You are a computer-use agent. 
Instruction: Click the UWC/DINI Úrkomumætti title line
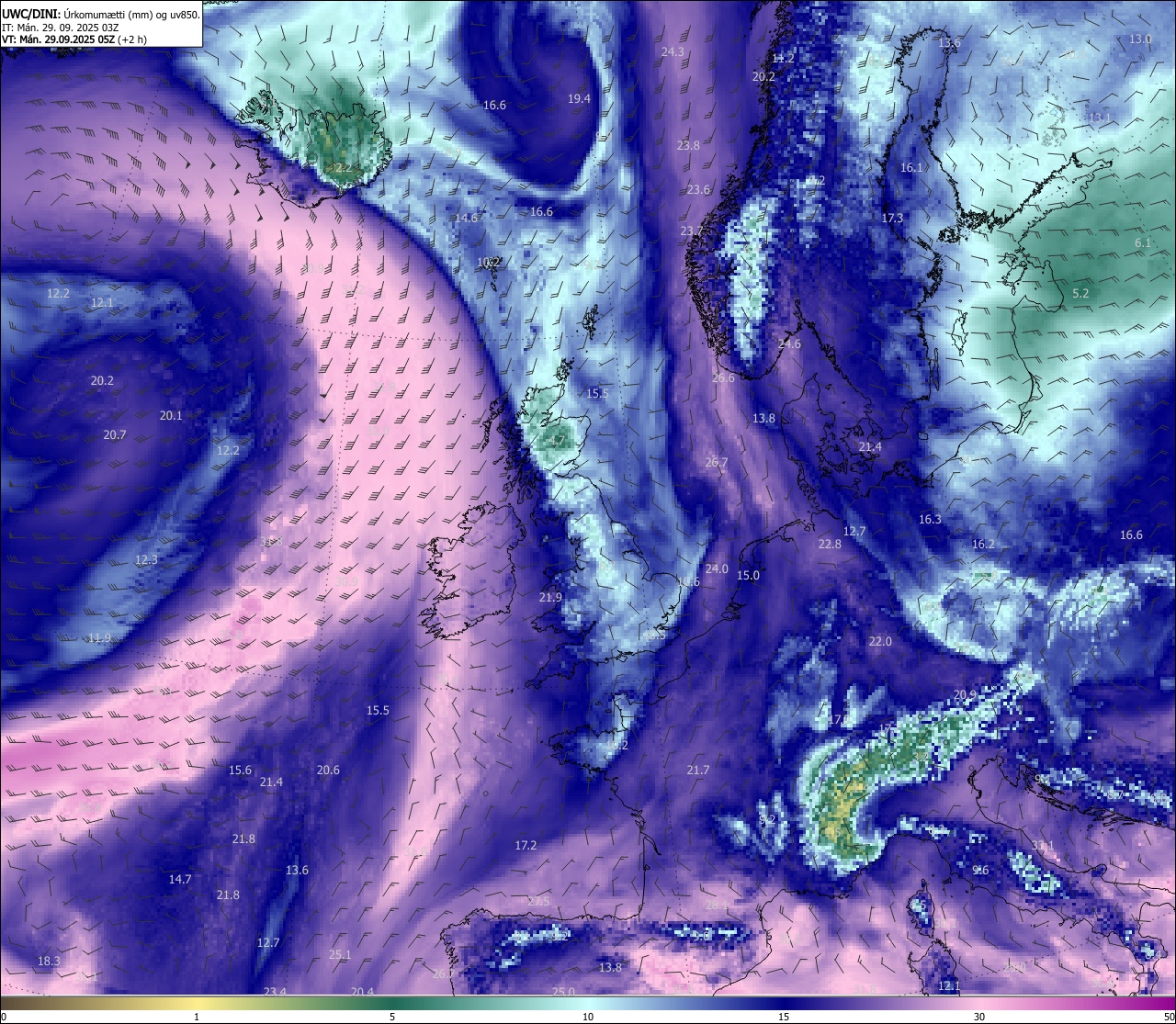(101, 14)
